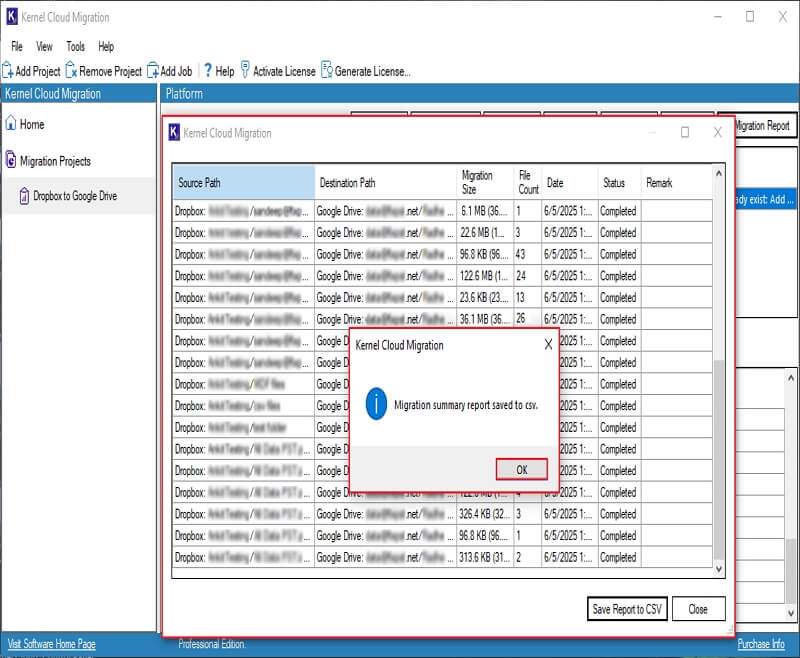Click the Home icon in sidebar
The width and height of the screenshot is (800, 658).
point(11,123)
